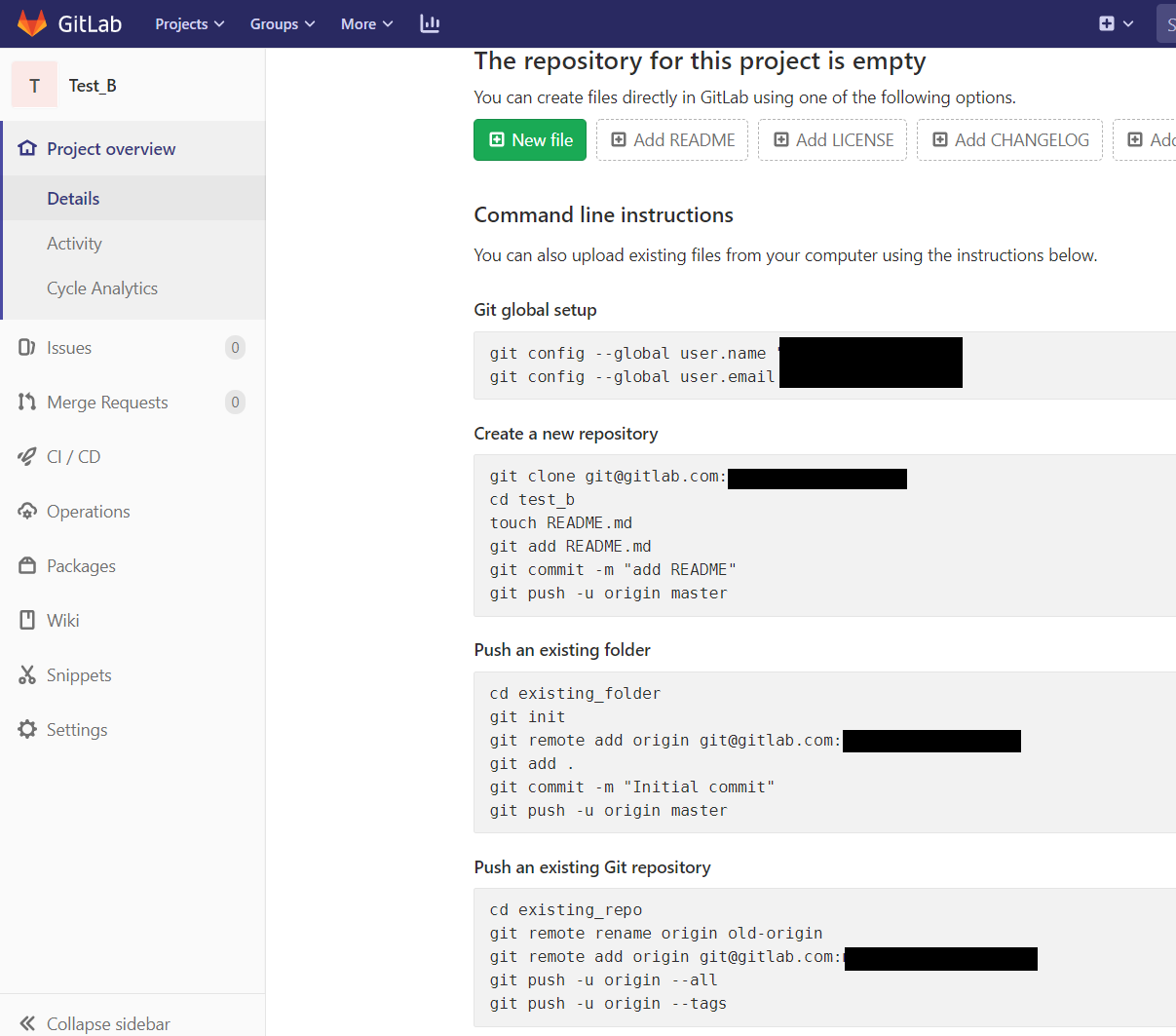Expand the More dropdown menu

367,23
